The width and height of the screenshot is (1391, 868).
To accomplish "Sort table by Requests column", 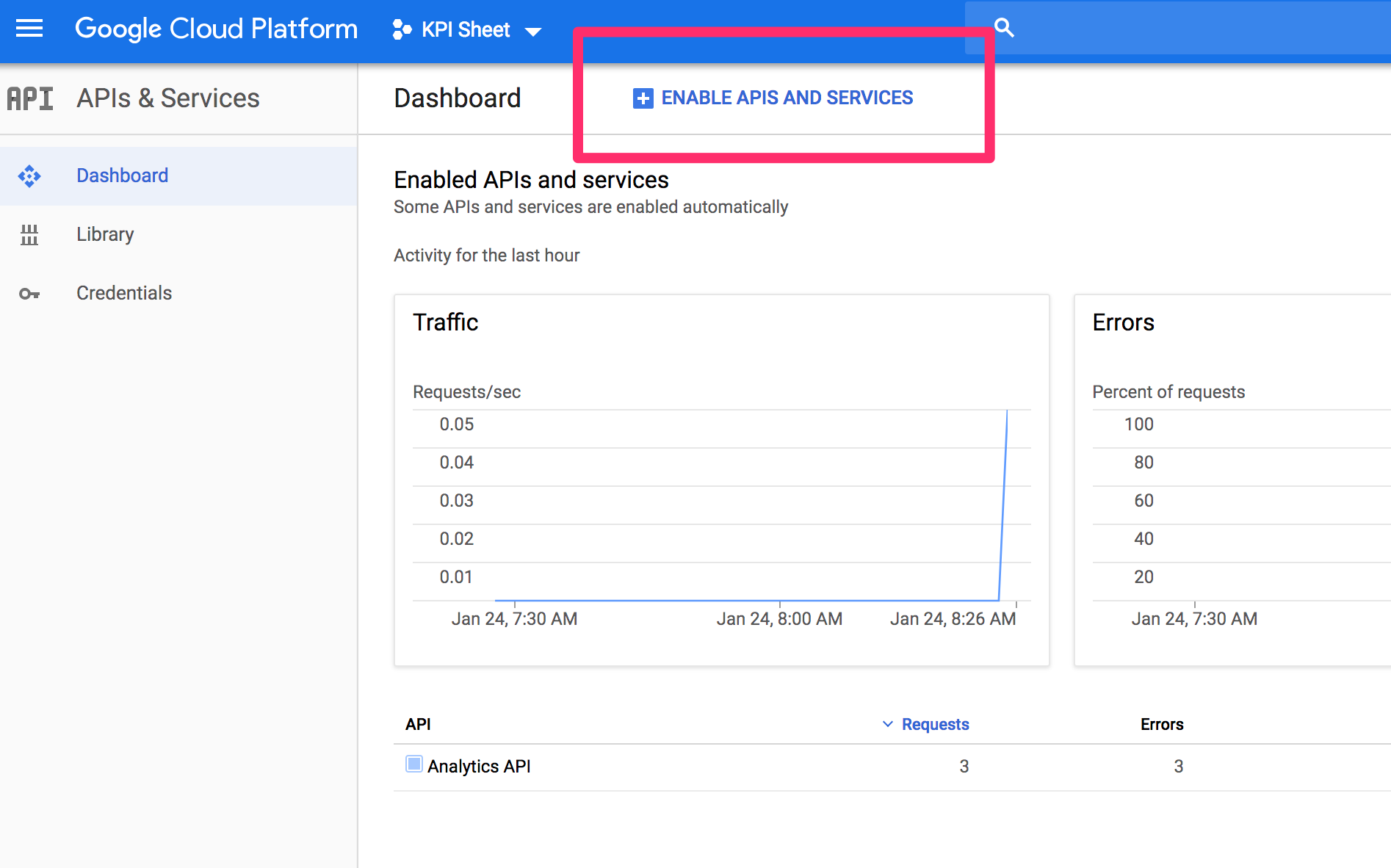I will click(935, 724).
